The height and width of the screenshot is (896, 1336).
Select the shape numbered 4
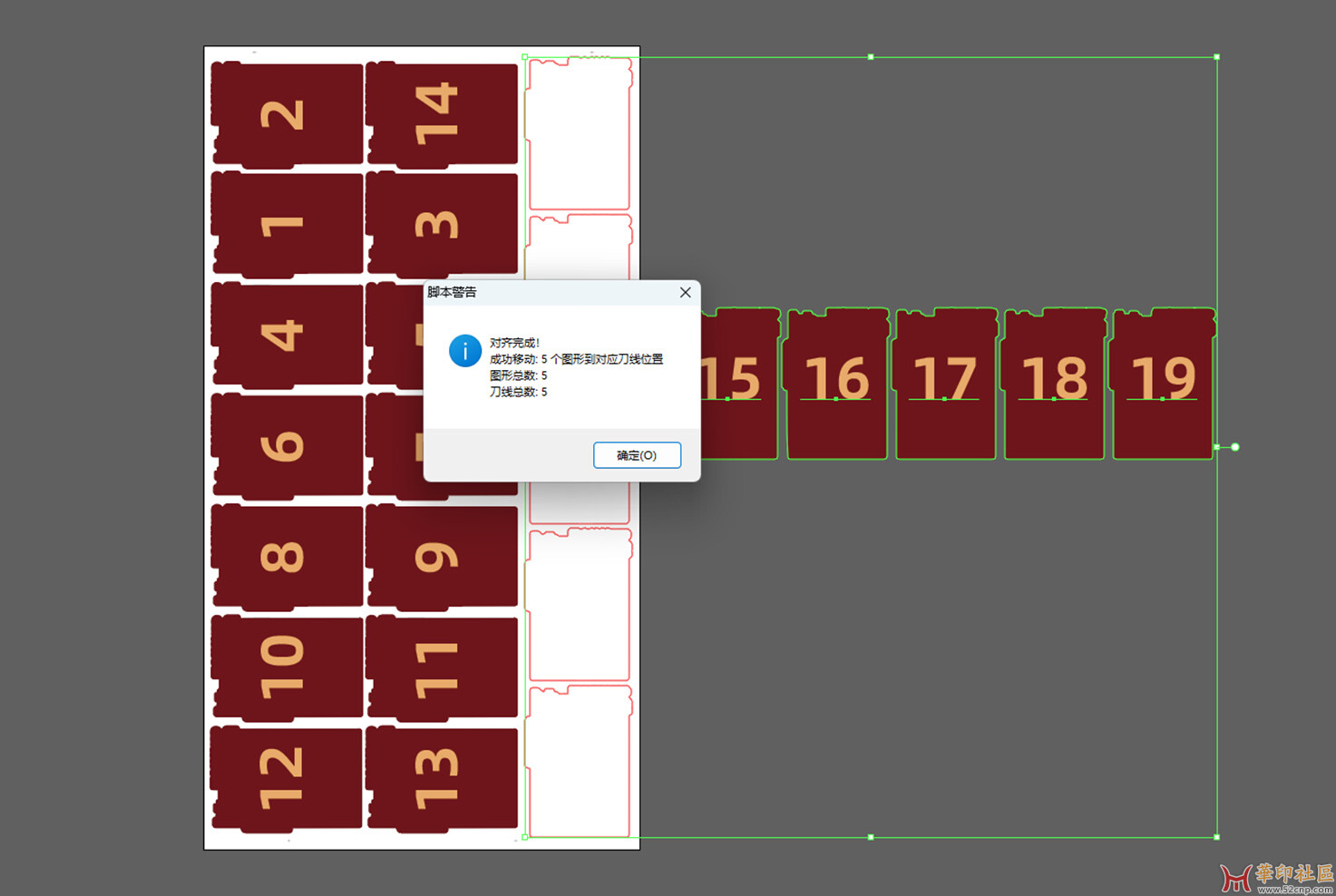pyautogui.click(x=288, y=335)
